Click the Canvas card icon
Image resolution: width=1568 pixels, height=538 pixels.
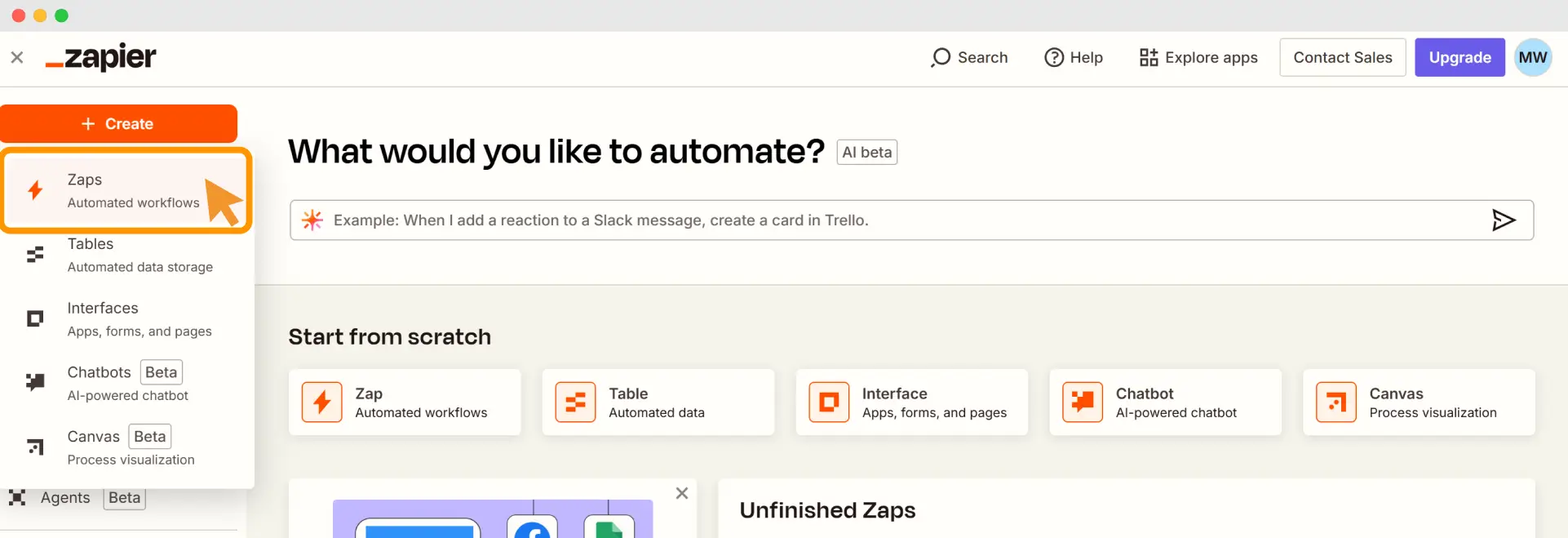coord(1336,402)
